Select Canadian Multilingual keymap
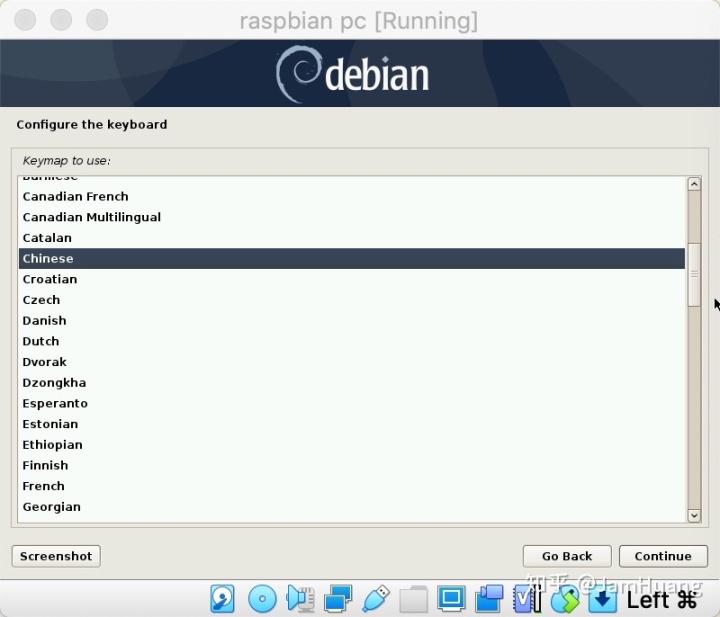This screenshot has height=617, width=720. (352, 217)
